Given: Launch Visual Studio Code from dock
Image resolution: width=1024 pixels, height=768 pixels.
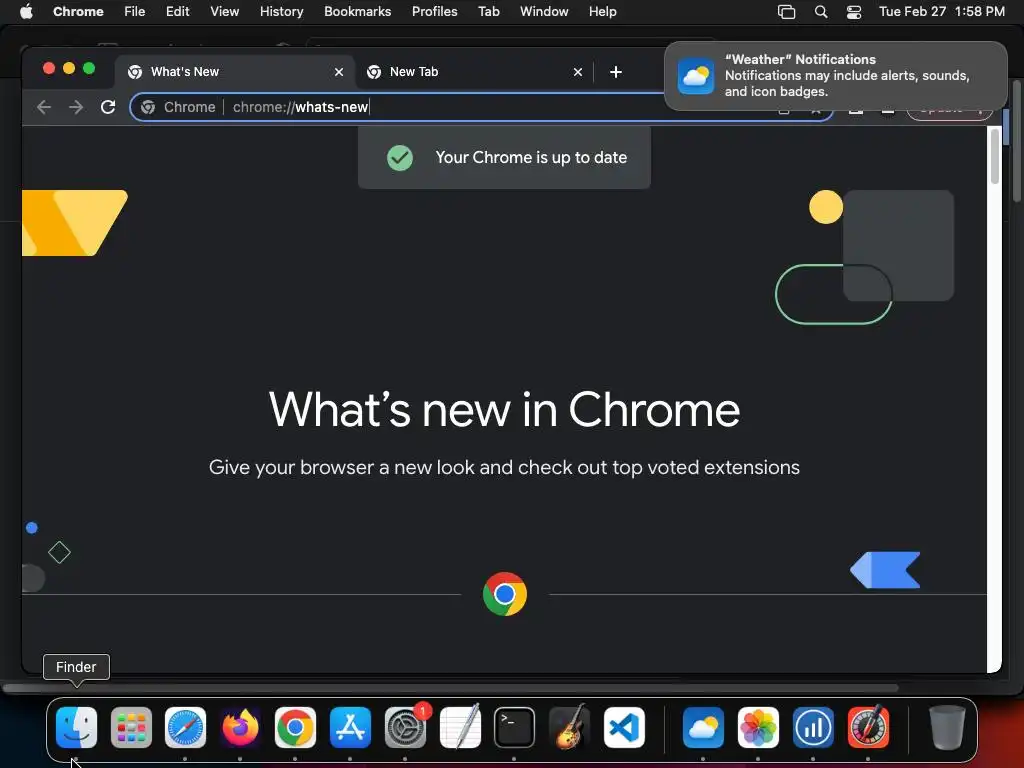Looking at the screenshot, I should [x=624, y=727].
